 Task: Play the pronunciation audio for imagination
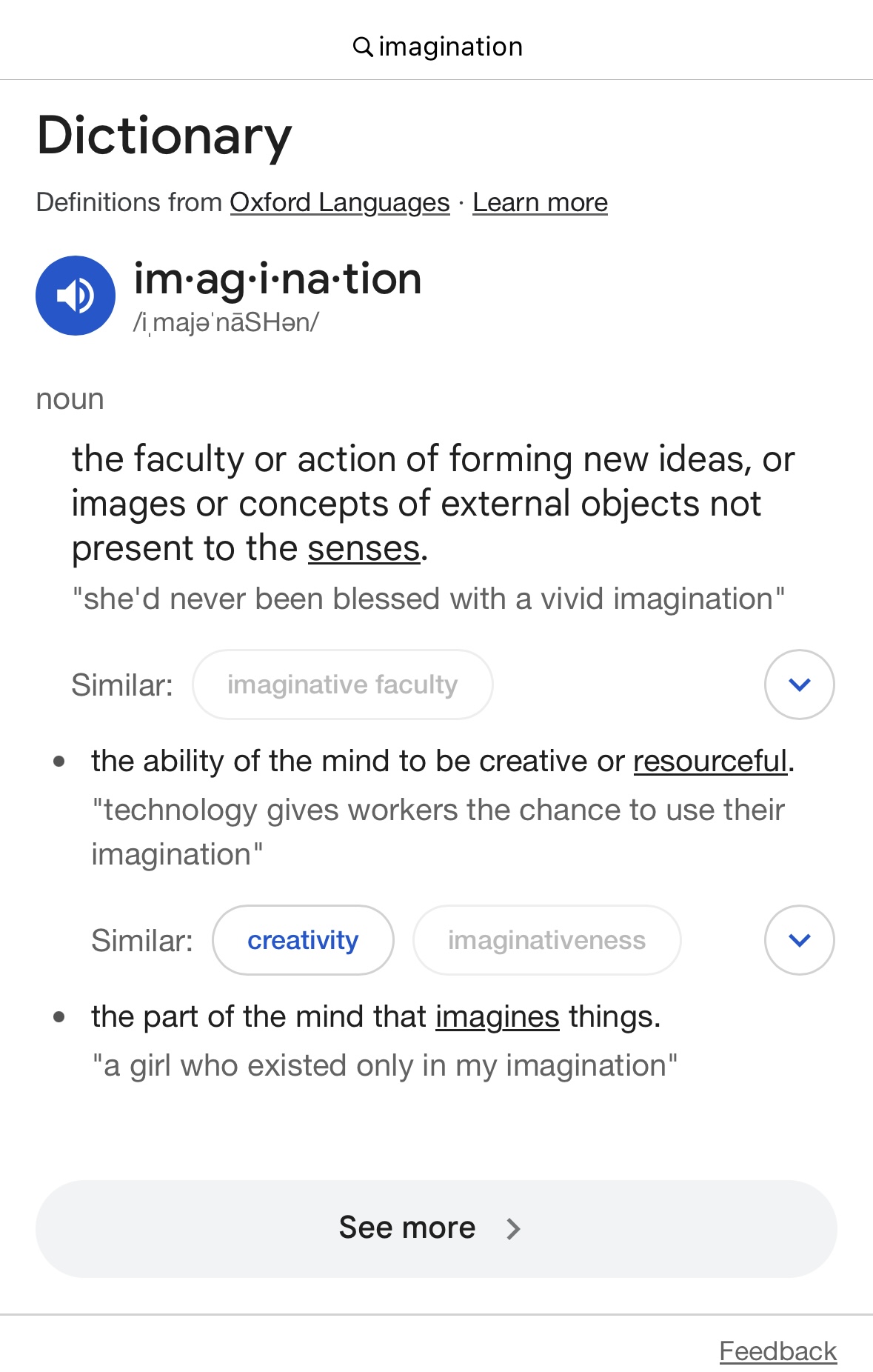76,296
